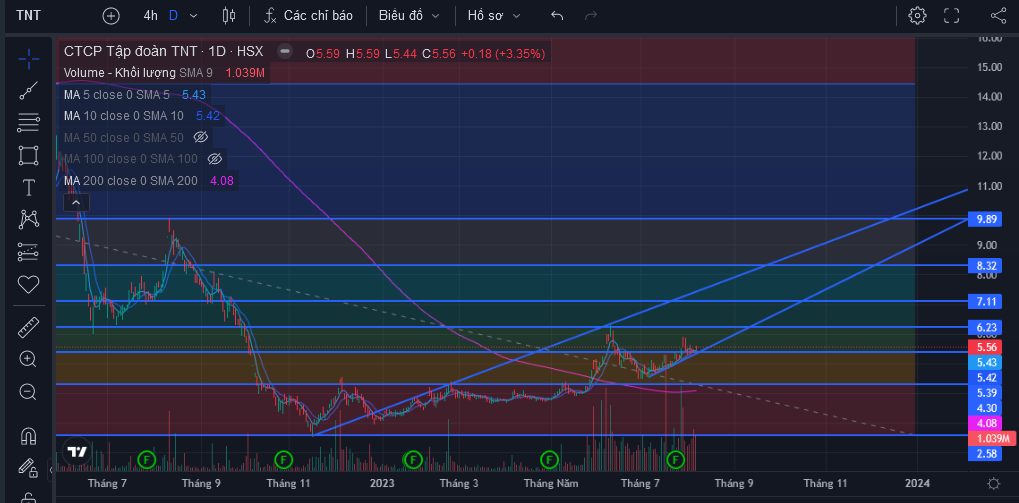This screenshot has height=503, width=1019.
Task: Open chart settings gear
Action: click(917, 16)
